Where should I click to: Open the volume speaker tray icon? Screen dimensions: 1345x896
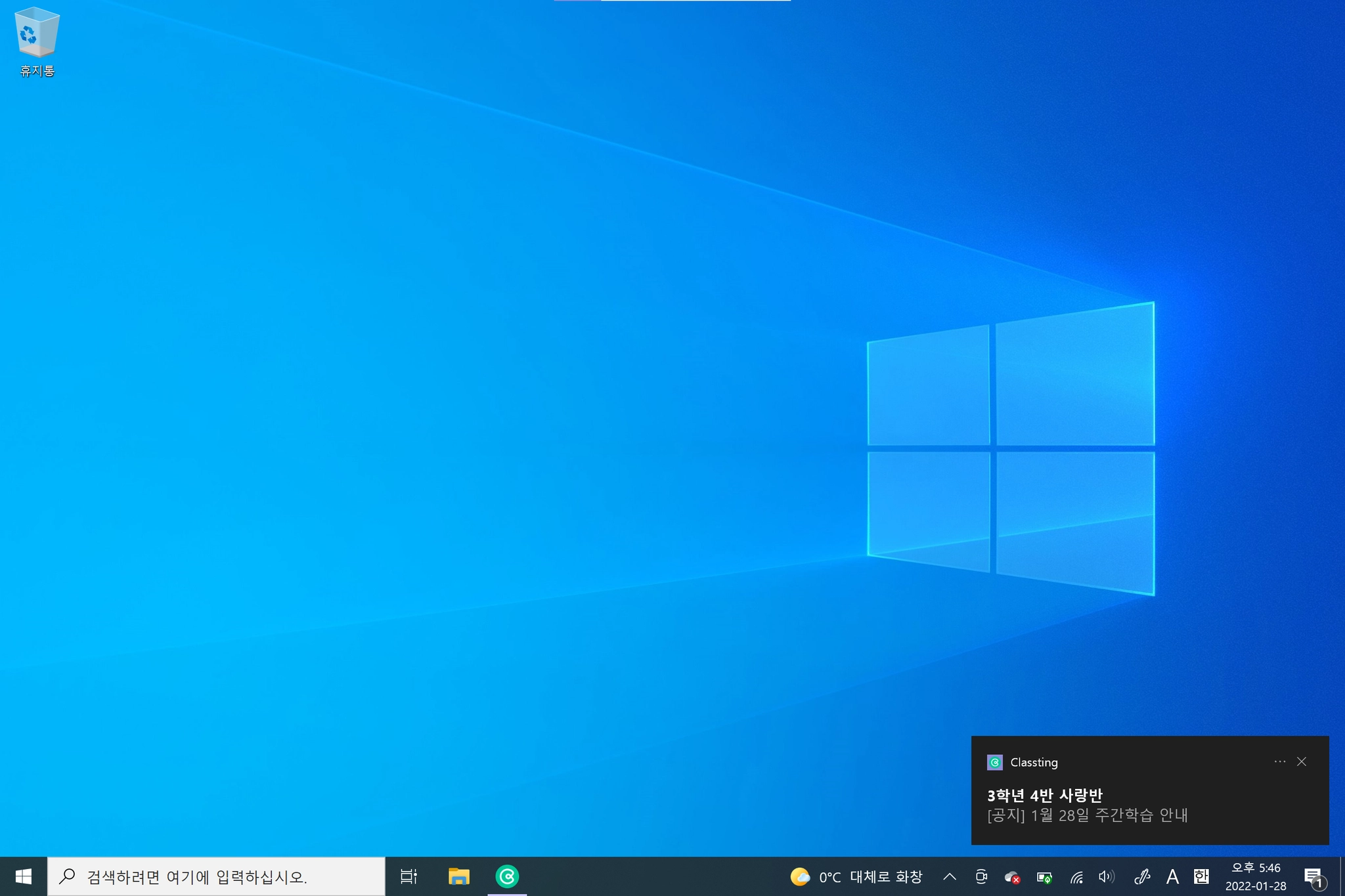1107,877
